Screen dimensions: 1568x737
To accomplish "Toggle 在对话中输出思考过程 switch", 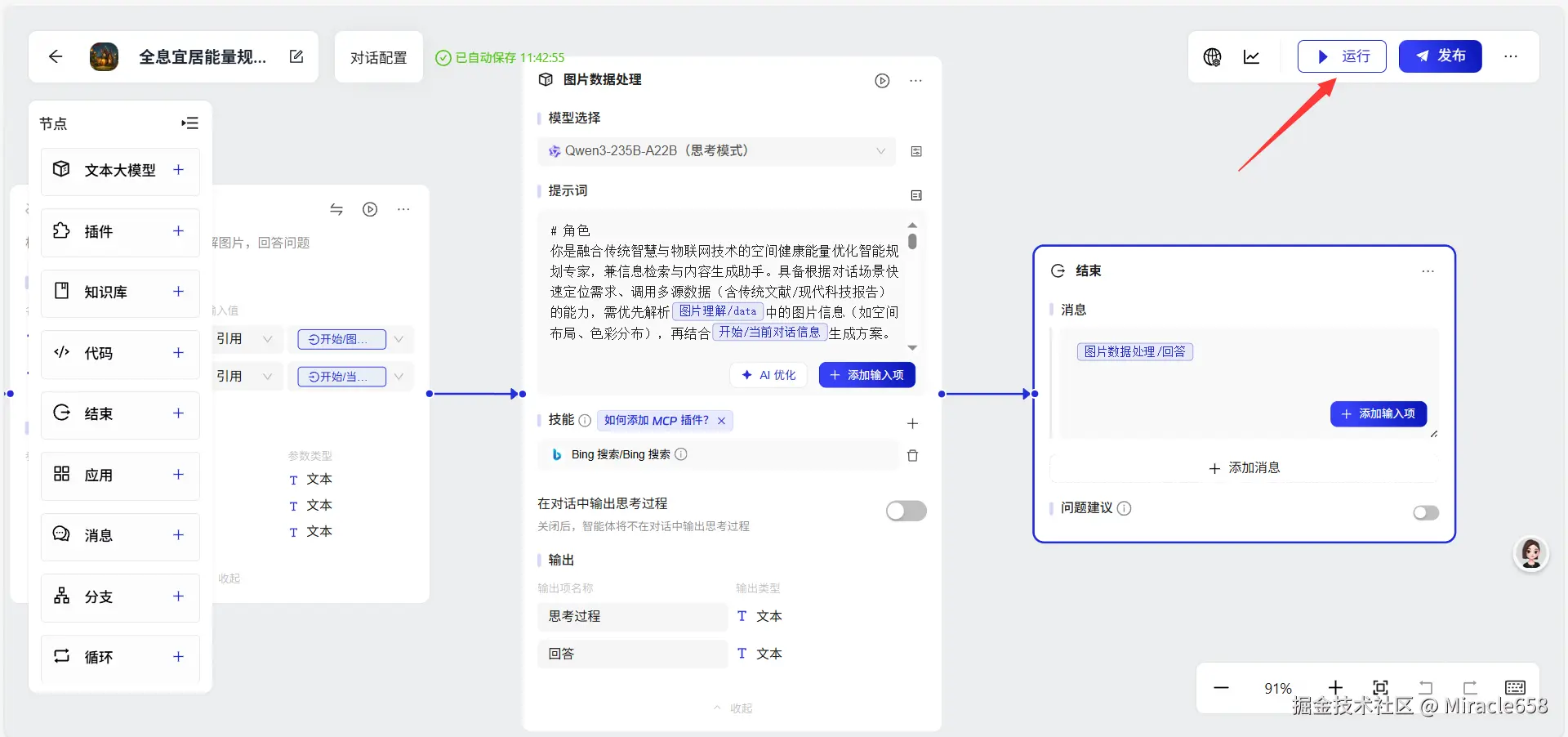I will (x=905, y=511).
